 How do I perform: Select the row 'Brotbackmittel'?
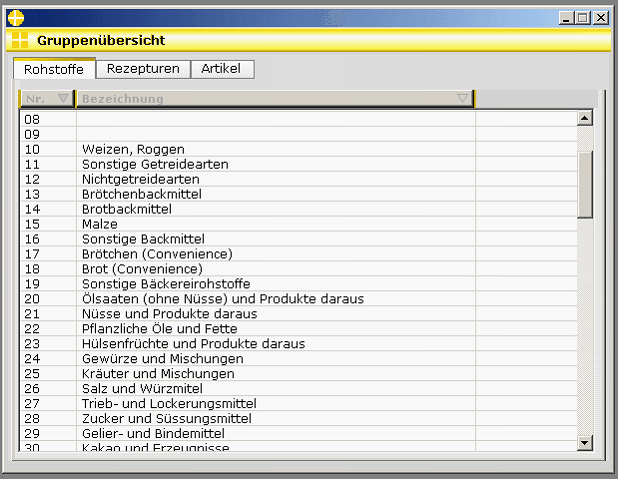click(x=299, y=209)
